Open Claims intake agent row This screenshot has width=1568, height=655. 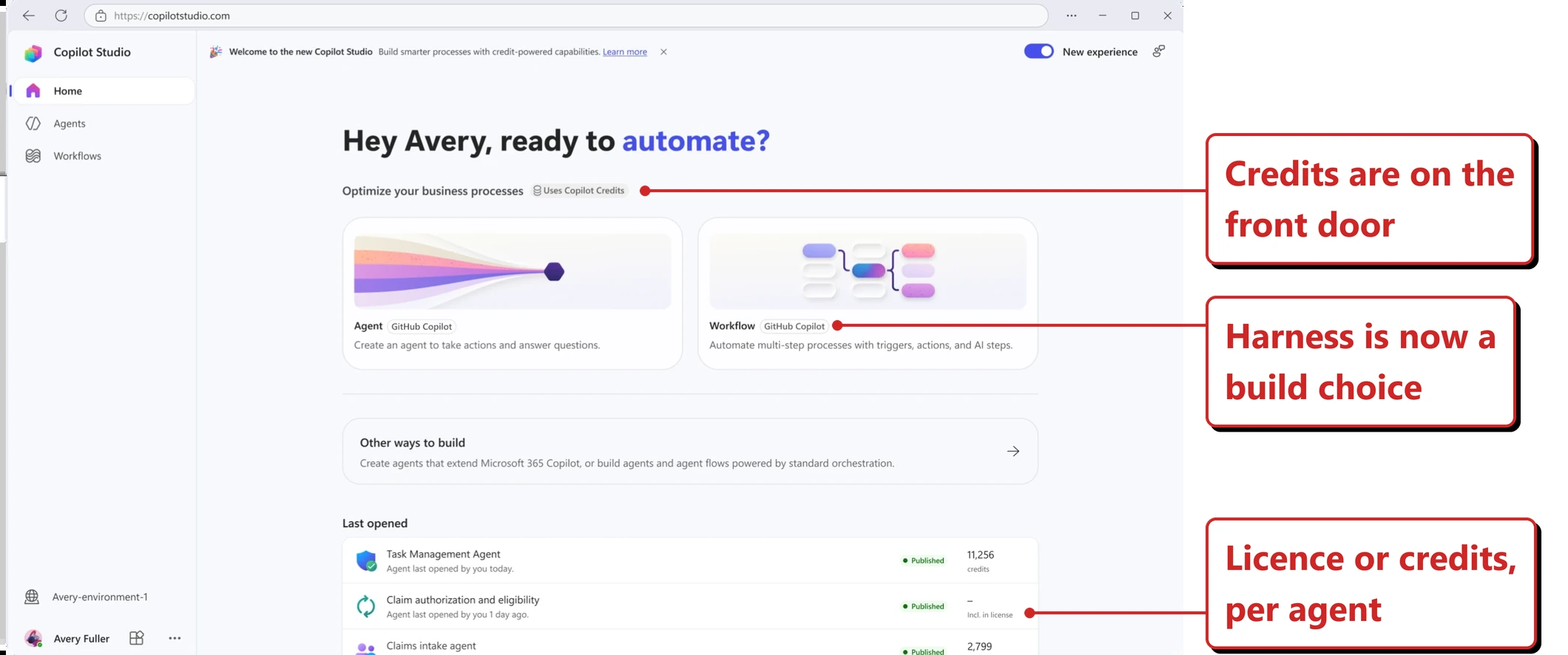[690, 644]
